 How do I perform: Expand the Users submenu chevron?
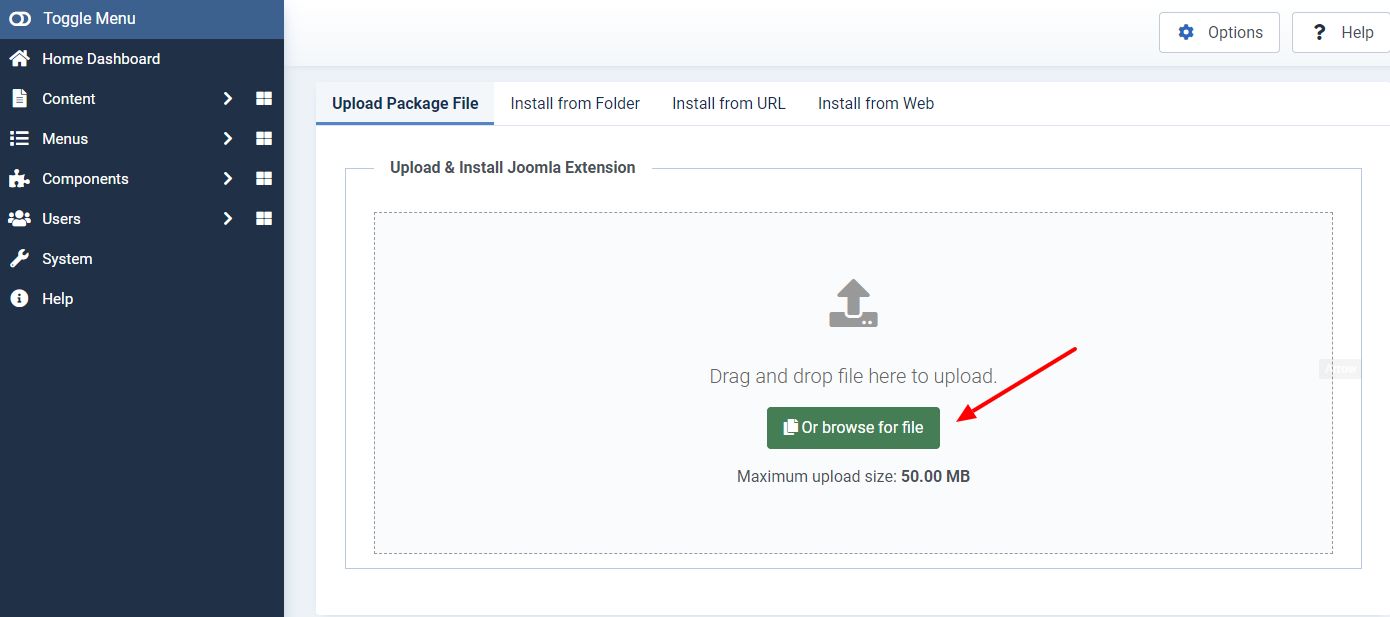(x=228, y=219)
